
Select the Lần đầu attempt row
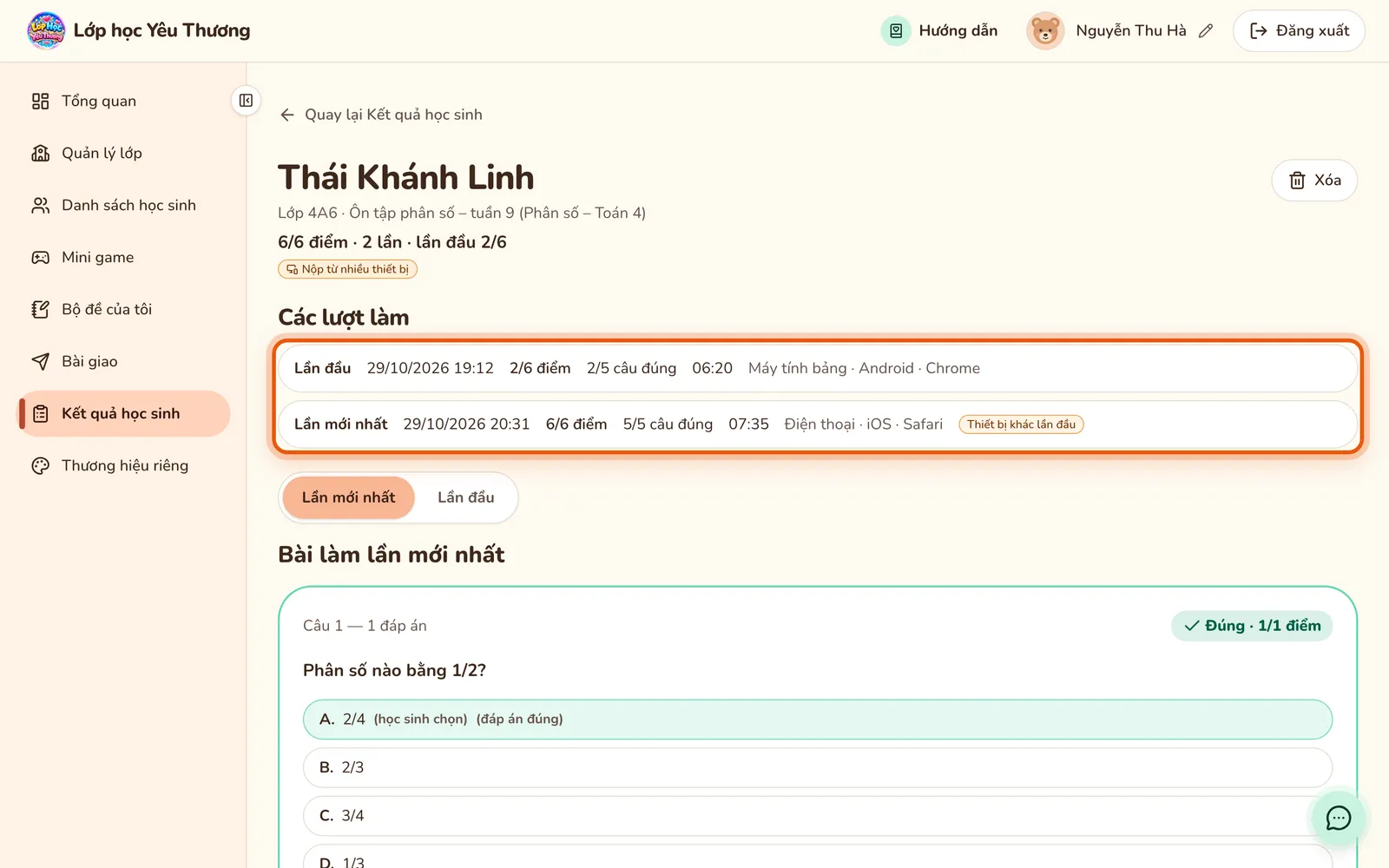pyautogui.click(x=818, y=368)
